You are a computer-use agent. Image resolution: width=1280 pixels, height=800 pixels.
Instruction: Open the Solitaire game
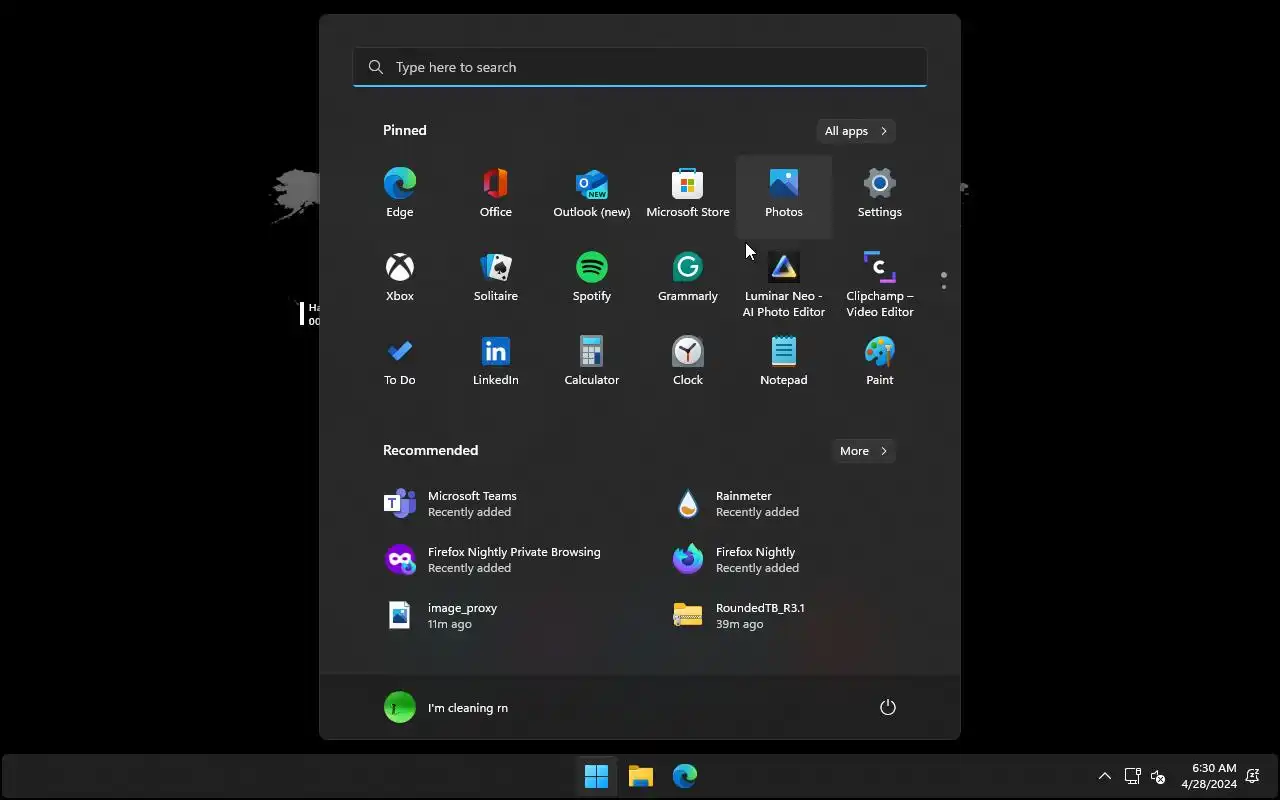point(496,279)
